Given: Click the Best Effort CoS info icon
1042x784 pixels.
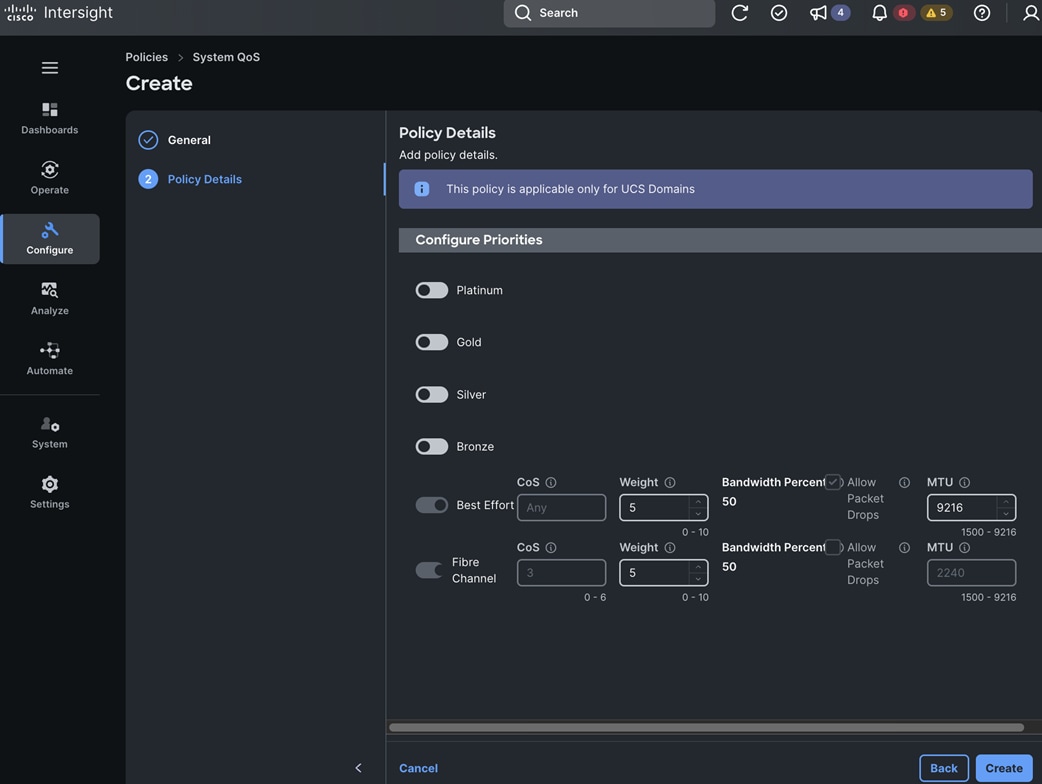Looking at the screenshot, I should [x=551, y=482].
